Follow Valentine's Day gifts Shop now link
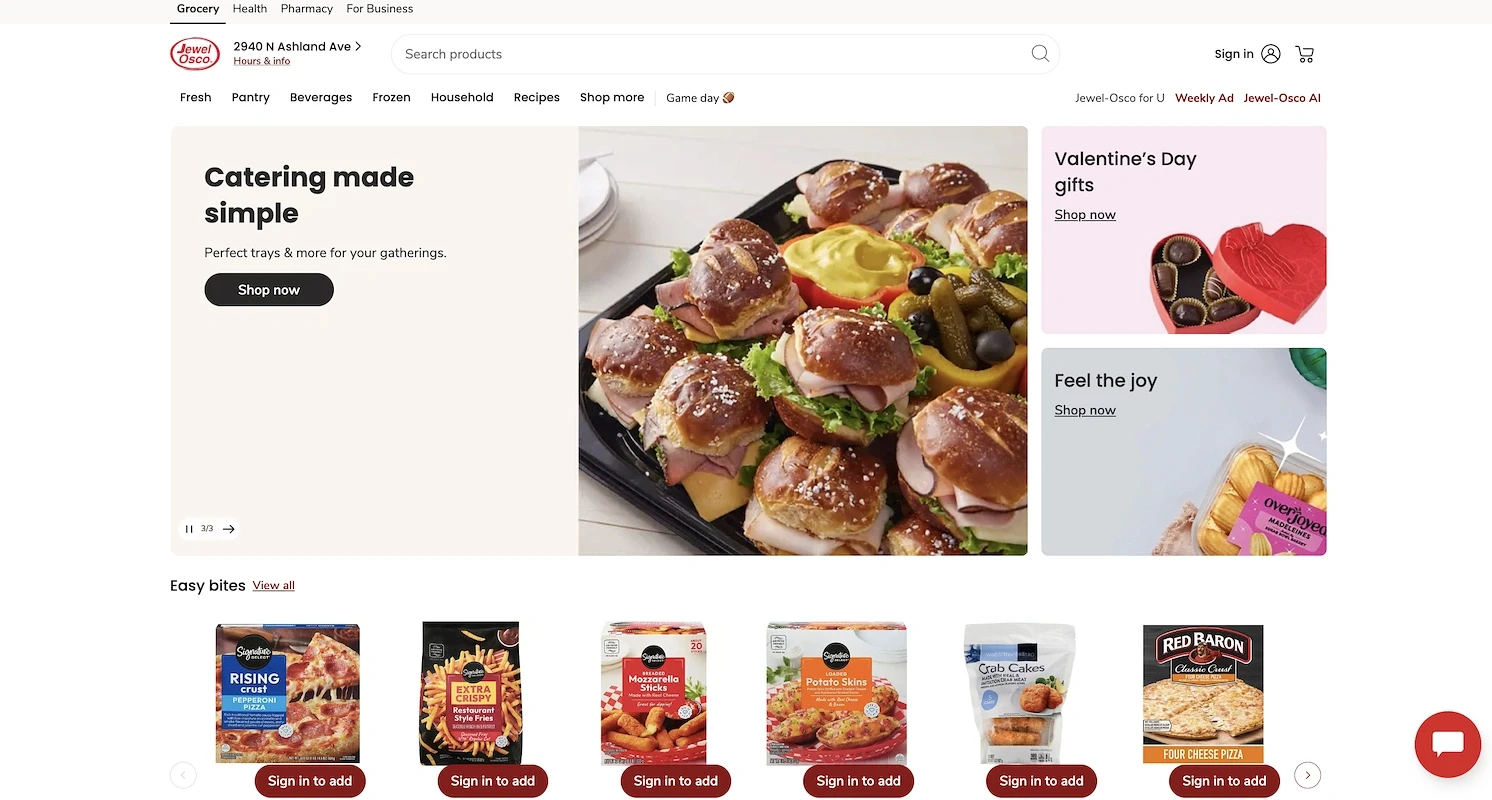This screenshot has width=1492, height=800. [1085, 215]
